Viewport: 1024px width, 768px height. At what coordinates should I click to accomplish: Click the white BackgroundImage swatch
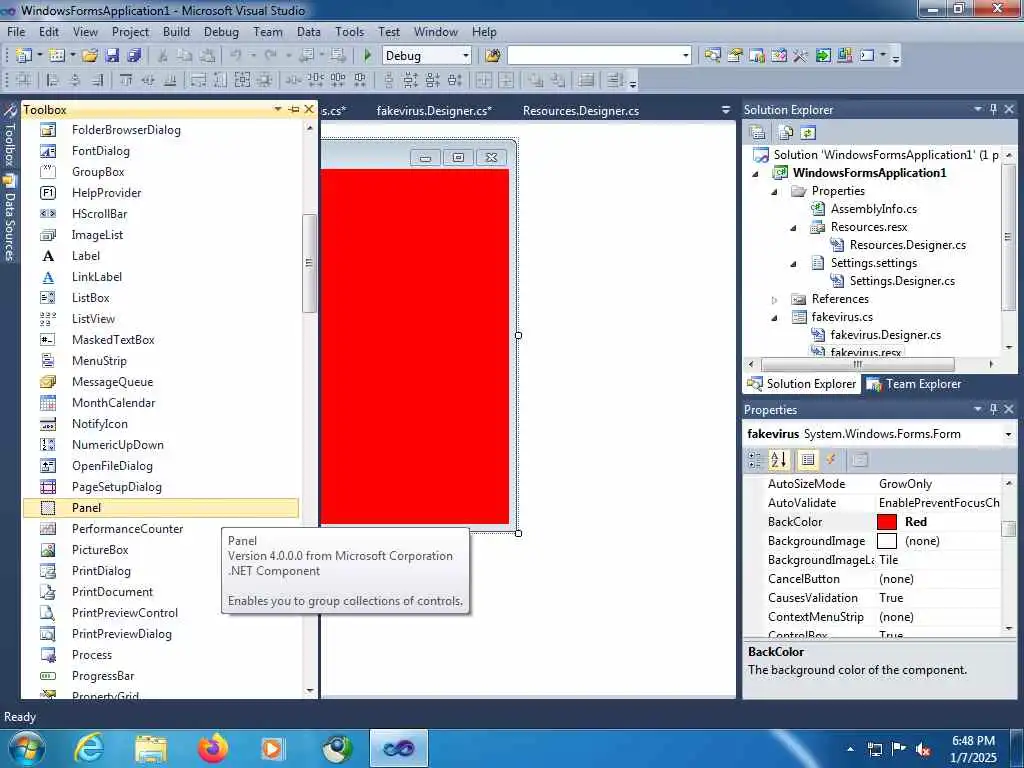coord(886,541)
